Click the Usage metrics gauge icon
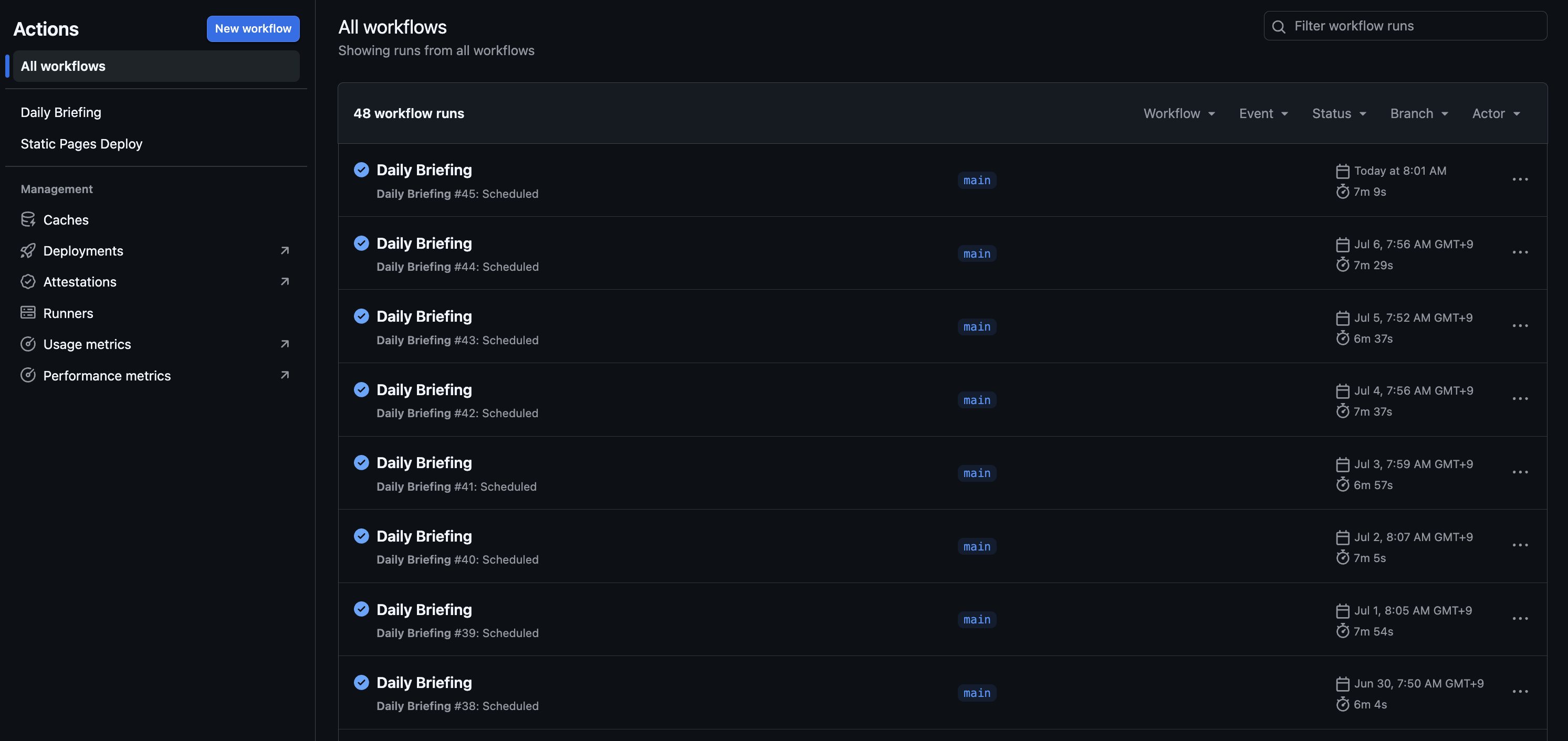Image resolution: width=1568 pixels, height=741 pixels. 28,344
